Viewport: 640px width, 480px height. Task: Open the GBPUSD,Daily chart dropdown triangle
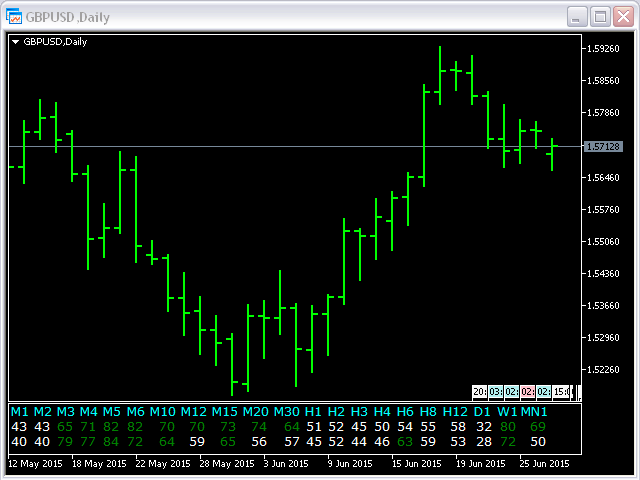[x=16, y=42]
